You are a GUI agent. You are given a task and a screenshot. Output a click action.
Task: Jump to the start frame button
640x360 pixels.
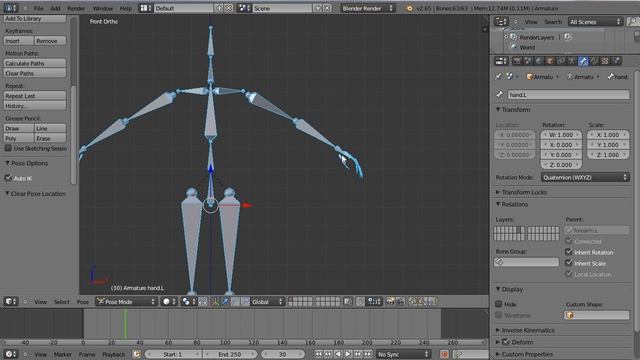coord(318,354)
